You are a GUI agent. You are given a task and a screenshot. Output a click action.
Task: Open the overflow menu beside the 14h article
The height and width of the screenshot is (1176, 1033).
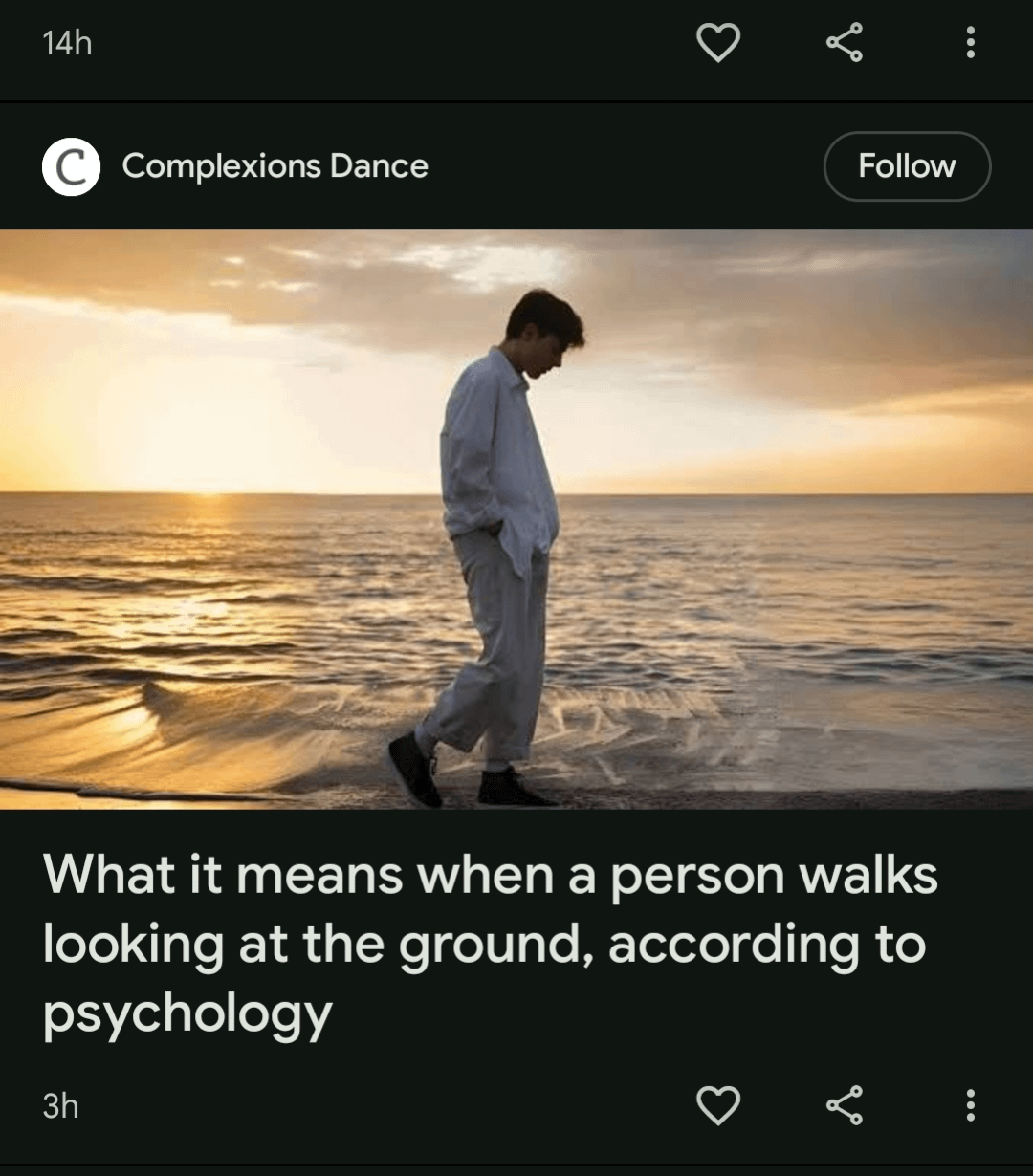[971, 43]
